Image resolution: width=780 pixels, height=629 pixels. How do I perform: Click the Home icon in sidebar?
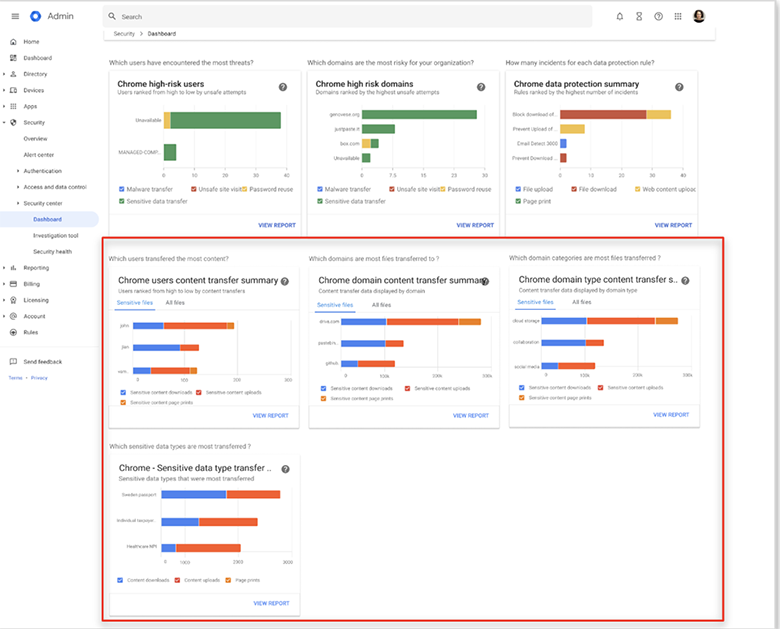[13, 42]
